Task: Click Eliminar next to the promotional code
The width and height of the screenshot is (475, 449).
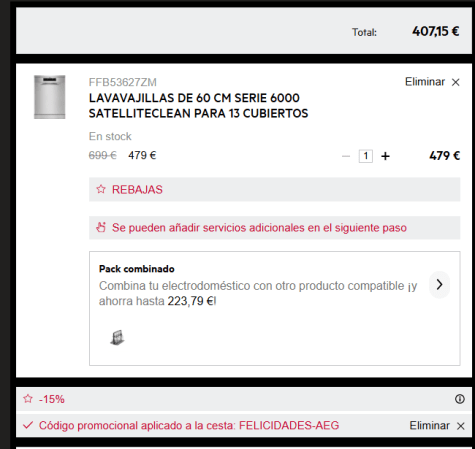Action: (x=429, y=425)
